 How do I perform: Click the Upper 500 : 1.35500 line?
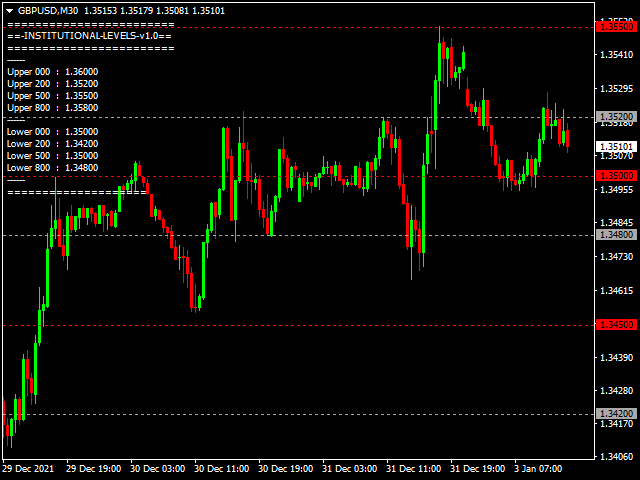(53, 96)
